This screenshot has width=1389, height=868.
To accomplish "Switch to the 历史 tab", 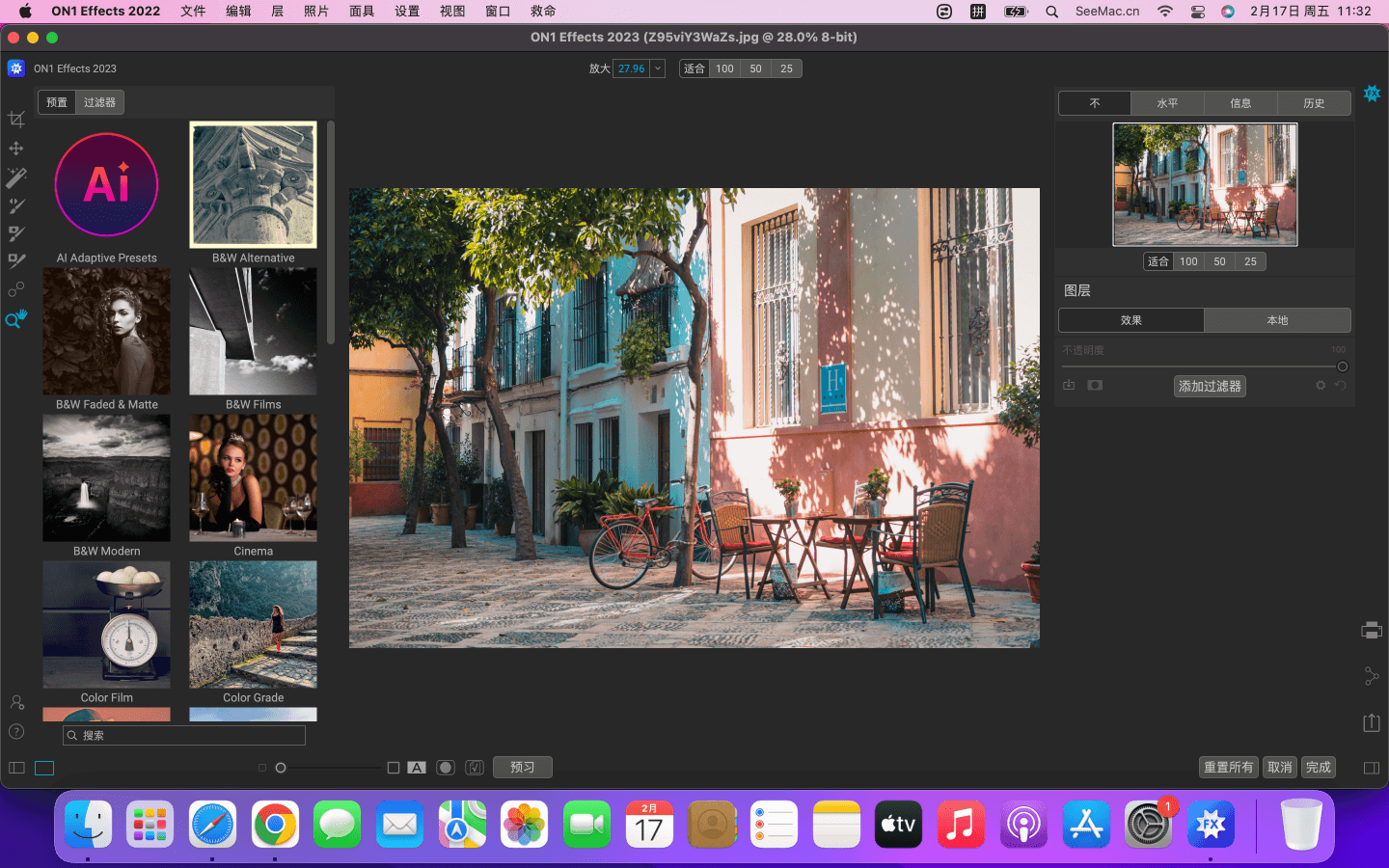I will pyautogui.click(x=1314, y=103).
